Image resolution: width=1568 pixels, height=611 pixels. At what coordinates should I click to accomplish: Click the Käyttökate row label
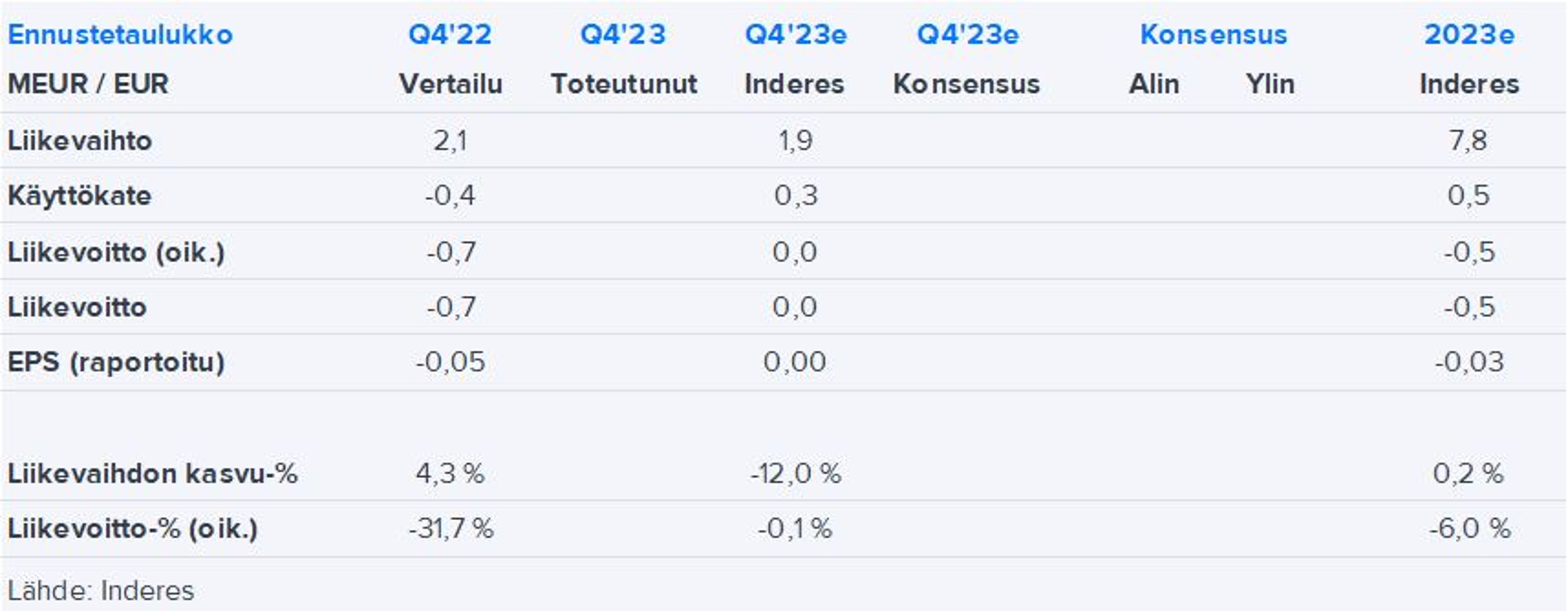(x=79, y=196)
